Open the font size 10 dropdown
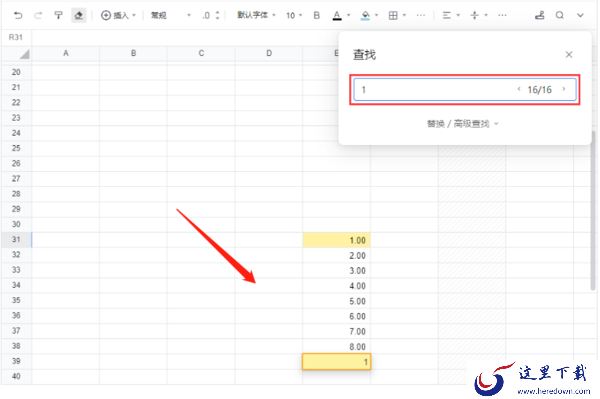Viewport: 600px width, 399px height. 294,15
